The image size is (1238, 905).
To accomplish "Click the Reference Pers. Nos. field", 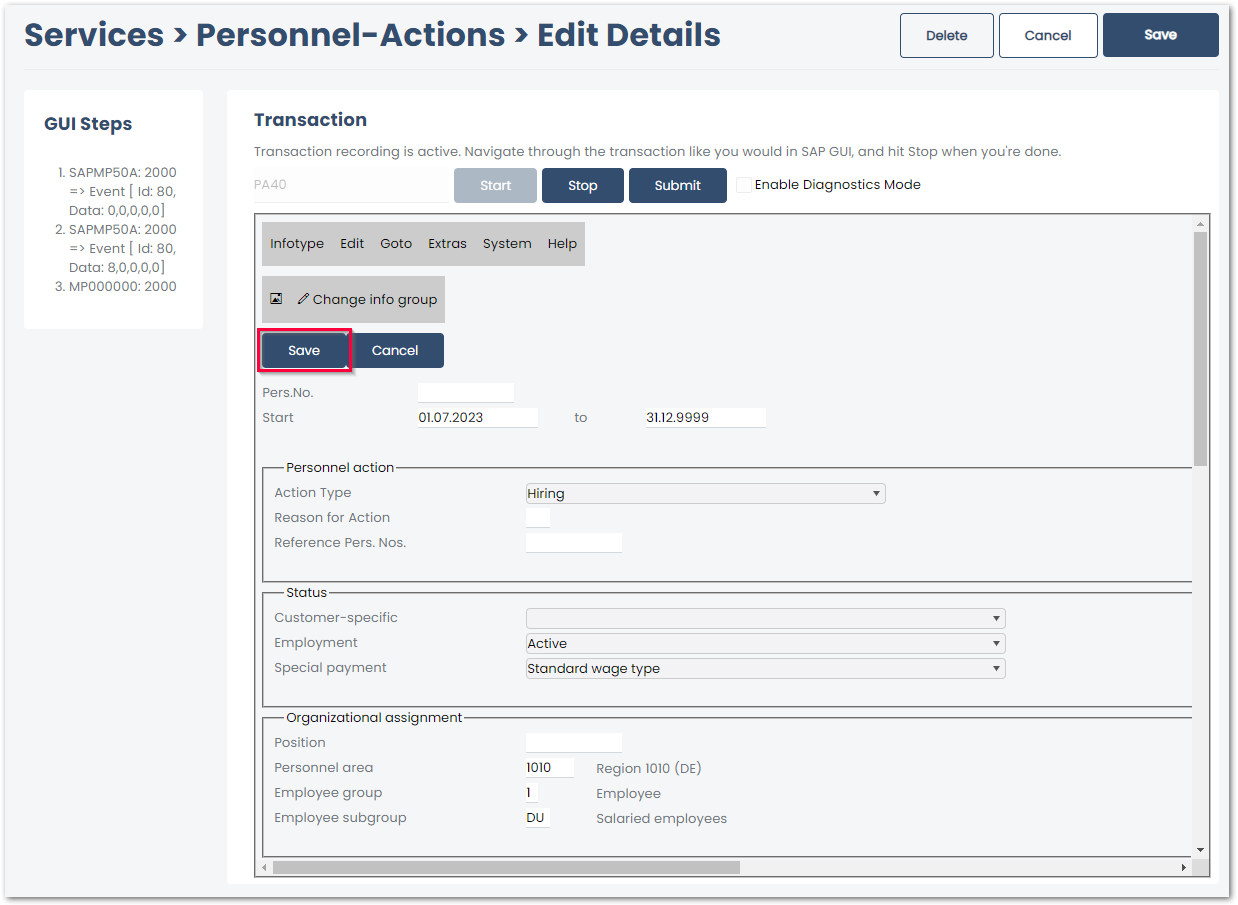I will (x=574, y=543).
